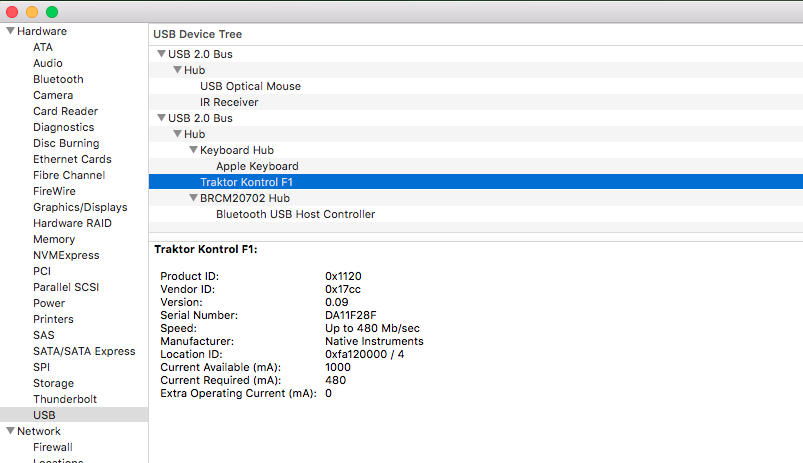
Task: Collapse the Hardware section disclosure triangle
Action: 10,31
